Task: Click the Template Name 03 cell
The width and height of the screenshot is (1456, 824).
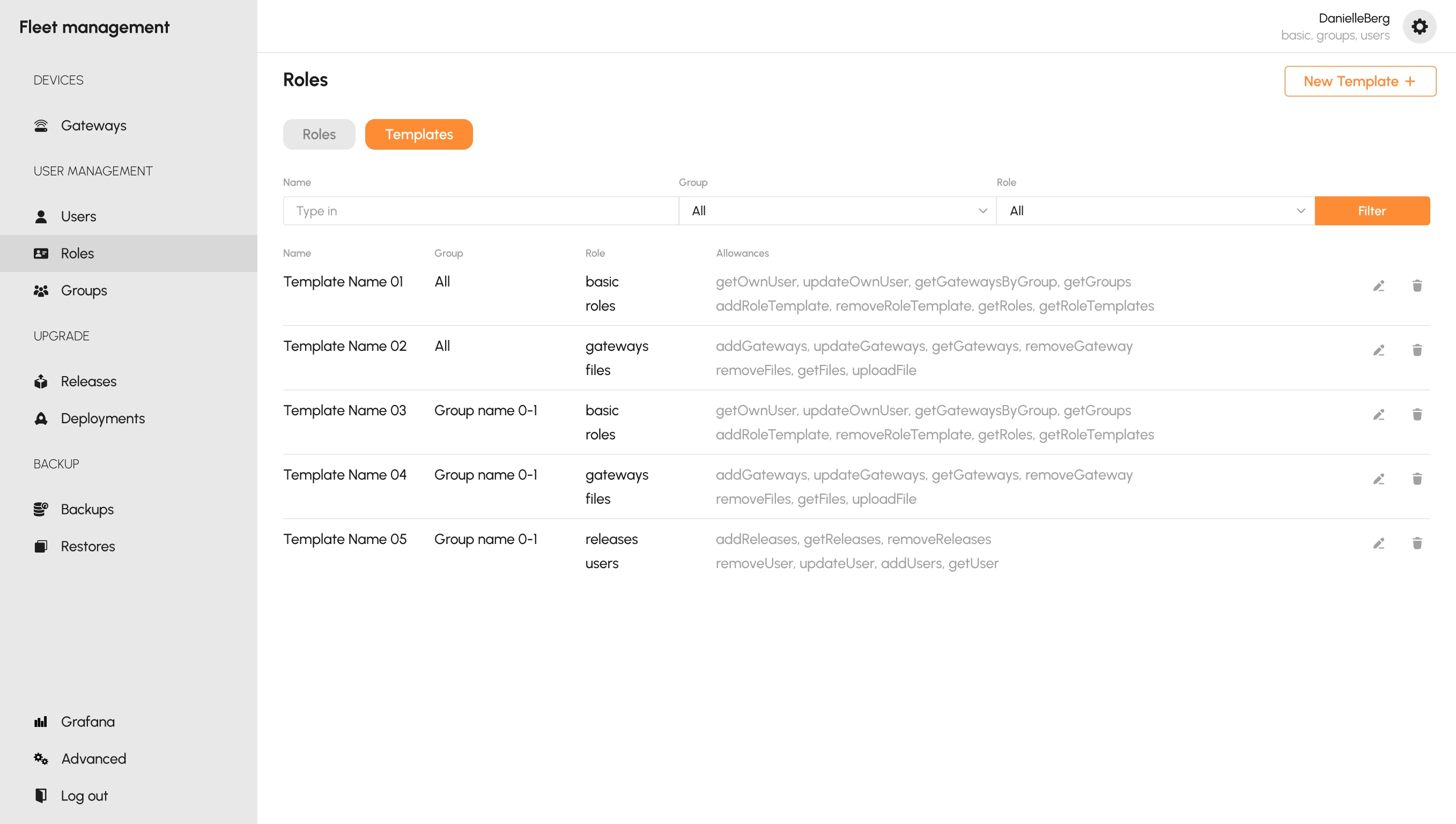Action: 345,411
